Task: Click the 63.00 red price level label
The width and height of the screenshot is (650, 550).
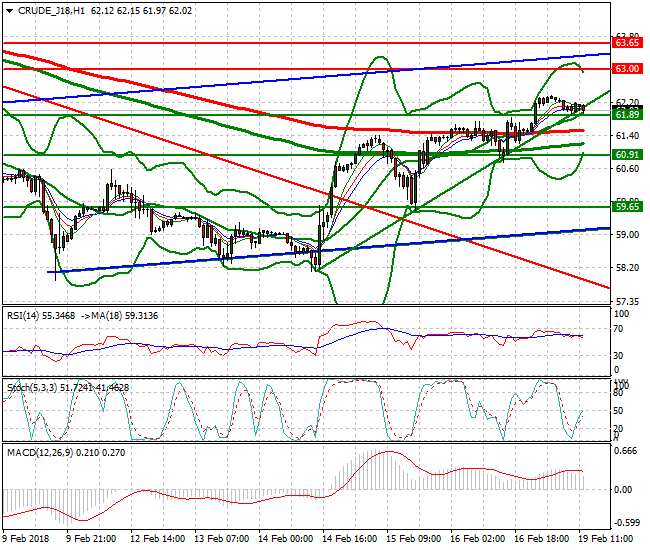Action: click(x=627, y=69)
